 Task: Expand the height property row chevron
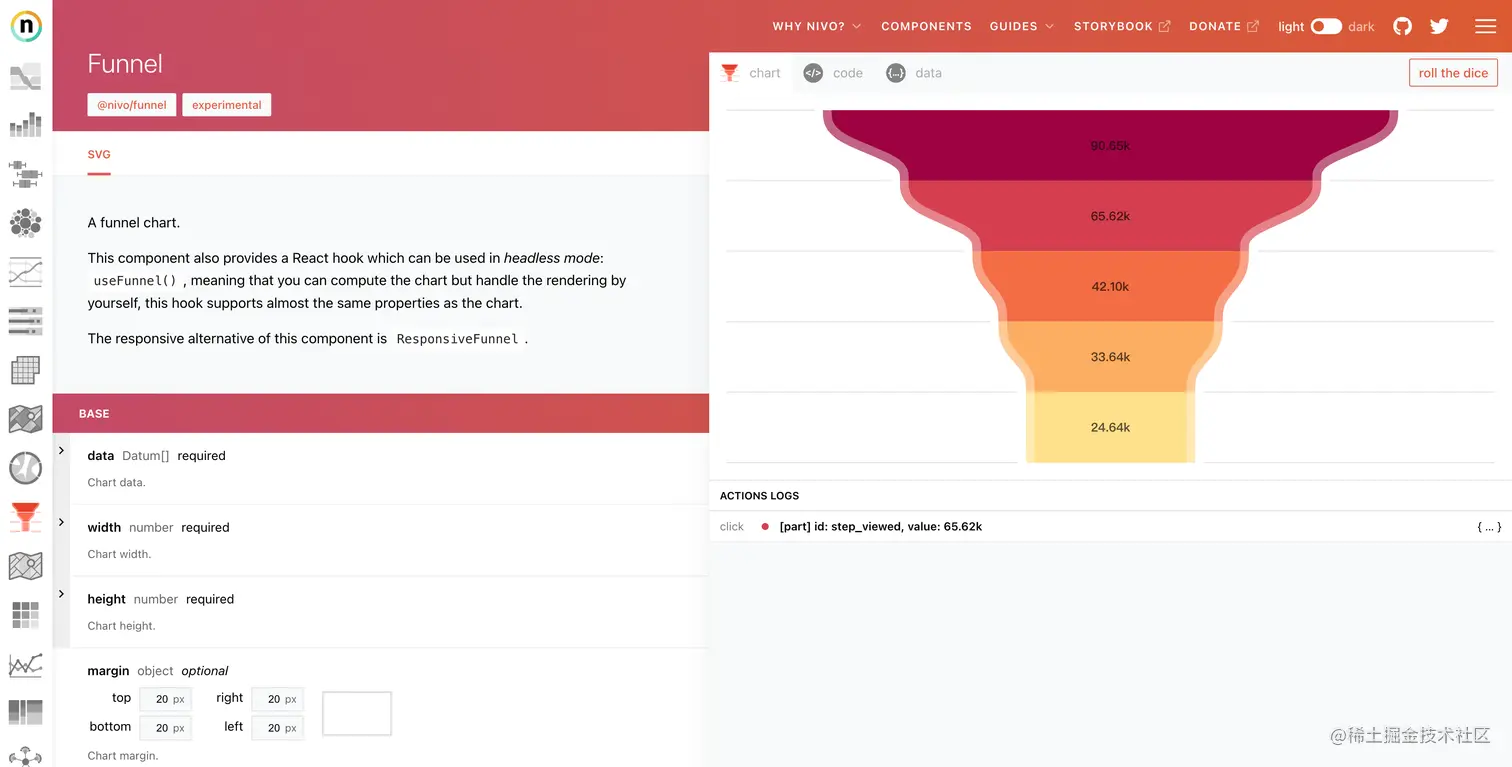(x=61, y=595)
